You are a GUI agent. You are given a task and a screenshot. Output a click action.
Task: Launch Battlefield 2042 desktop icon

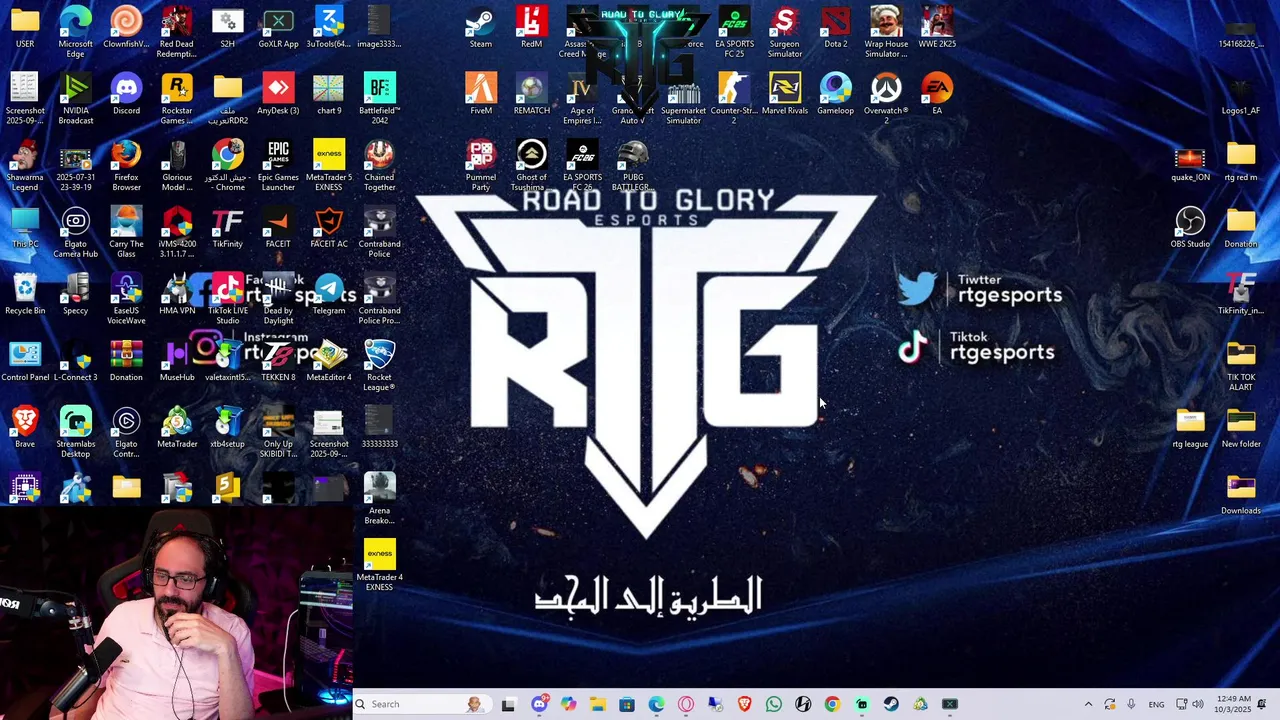pos(379,99)
